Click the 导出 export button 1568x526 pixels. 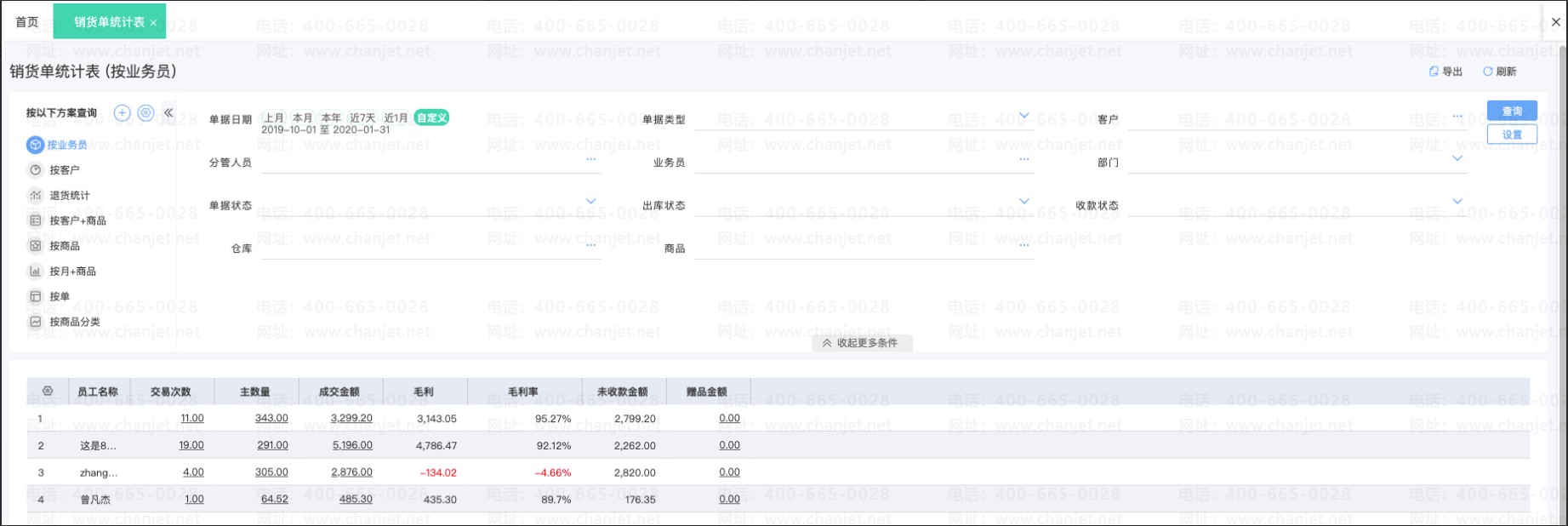click(x=1445, y=71)
